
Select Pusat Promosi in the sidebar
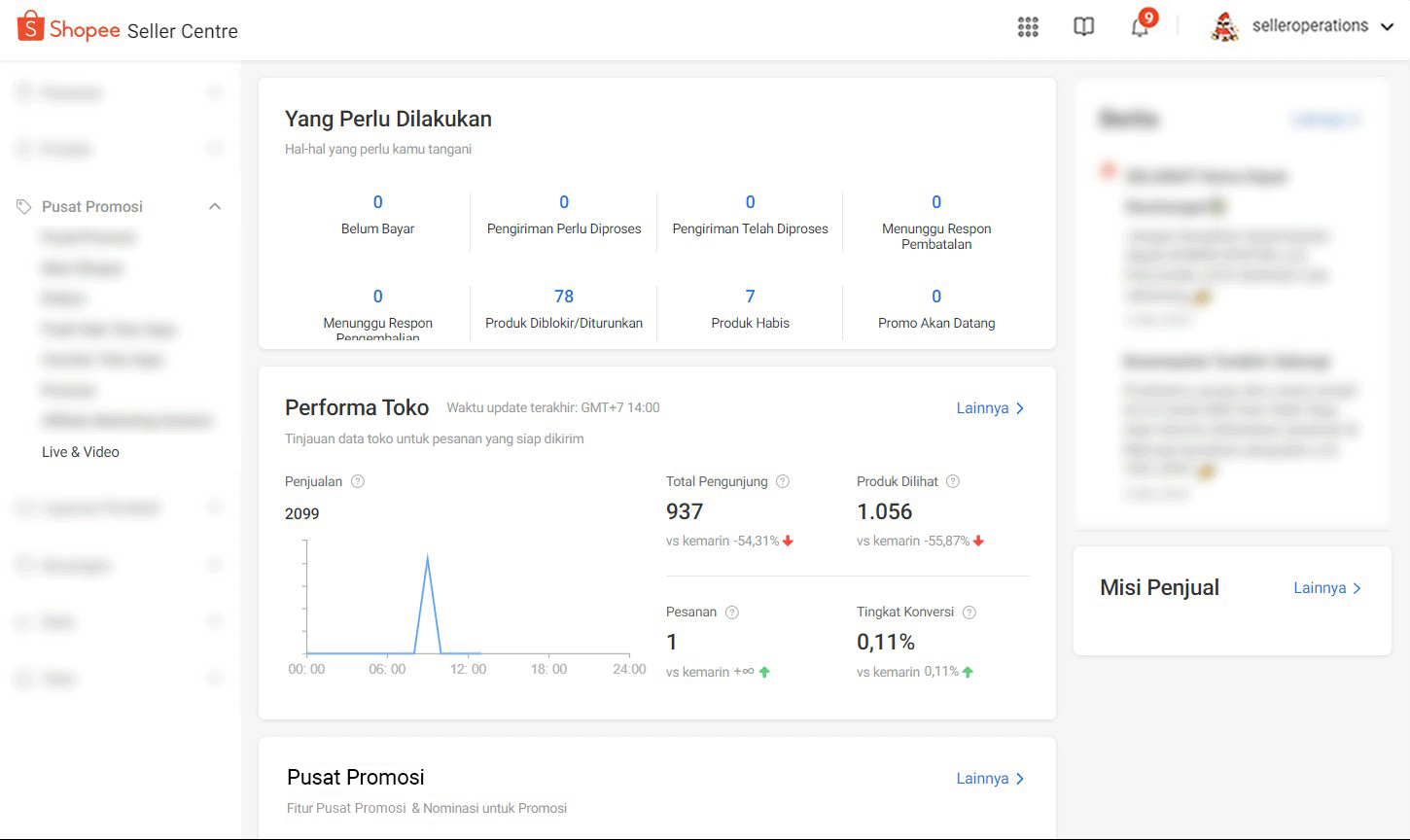[x=92, y=207]
